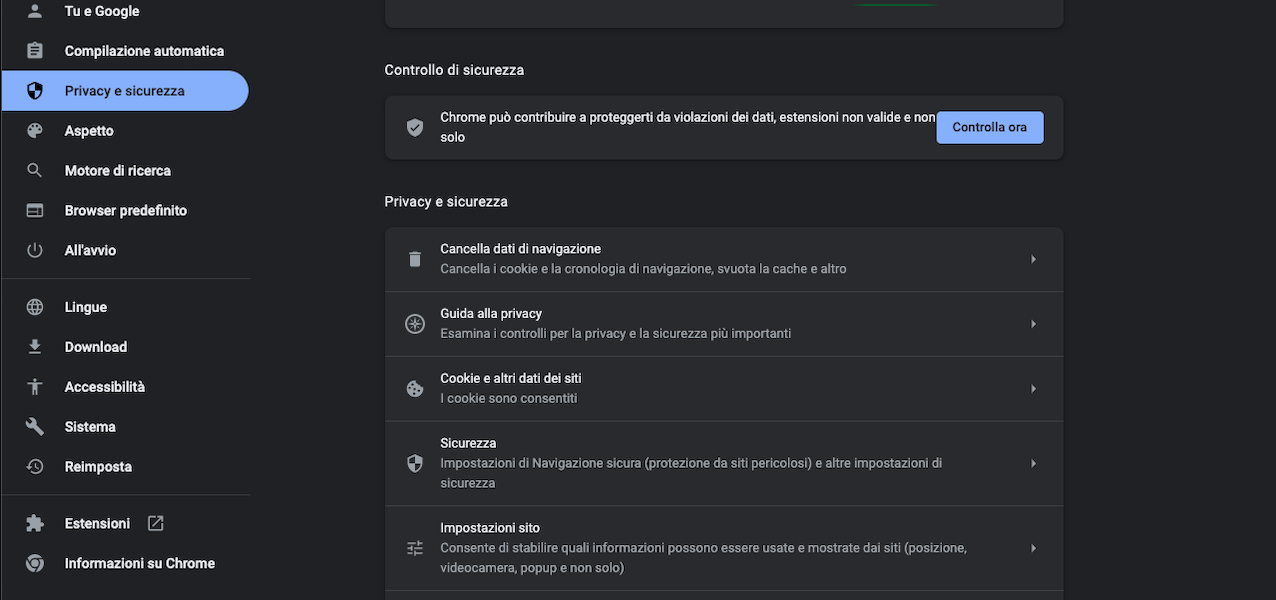Select Privacy e sicurezza in sidebar
The width and height of the screenshot is (1276, 600).
click(125, 91)
